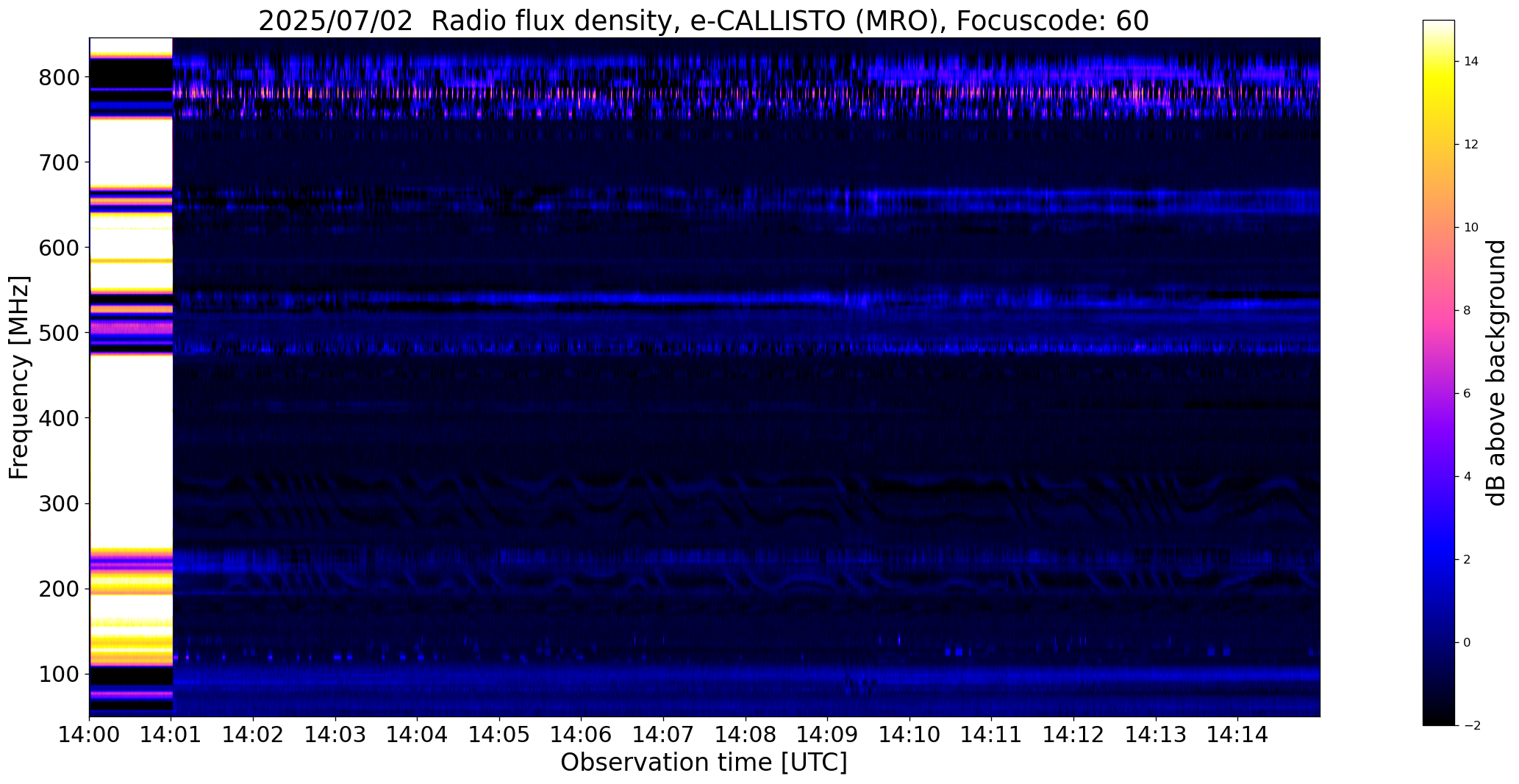Click the plot title showing 2025/07/02

(704, 21)
